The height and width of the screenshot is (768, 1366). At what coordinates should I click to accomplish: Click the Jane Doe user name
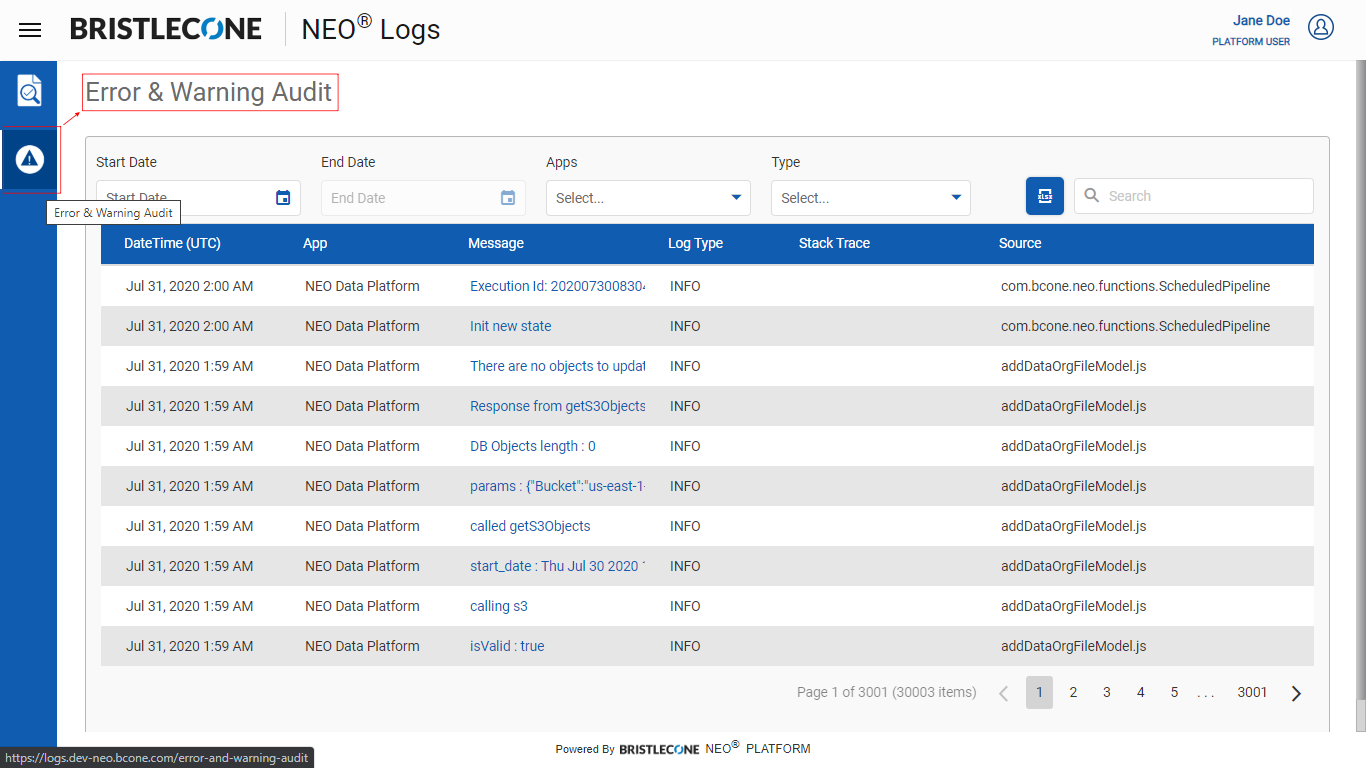[1261, 20]
